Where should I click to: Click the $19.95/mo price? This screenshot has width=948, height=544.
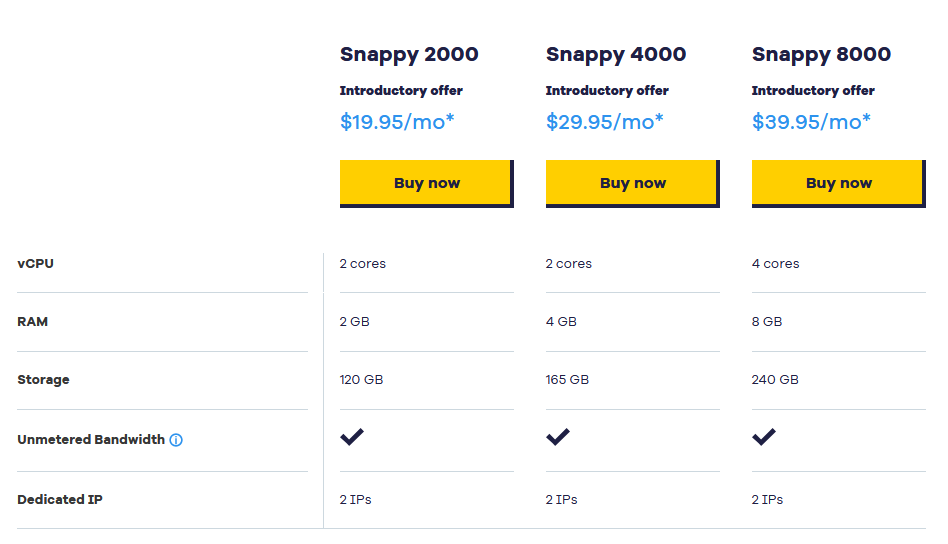[x=397, y=122]
